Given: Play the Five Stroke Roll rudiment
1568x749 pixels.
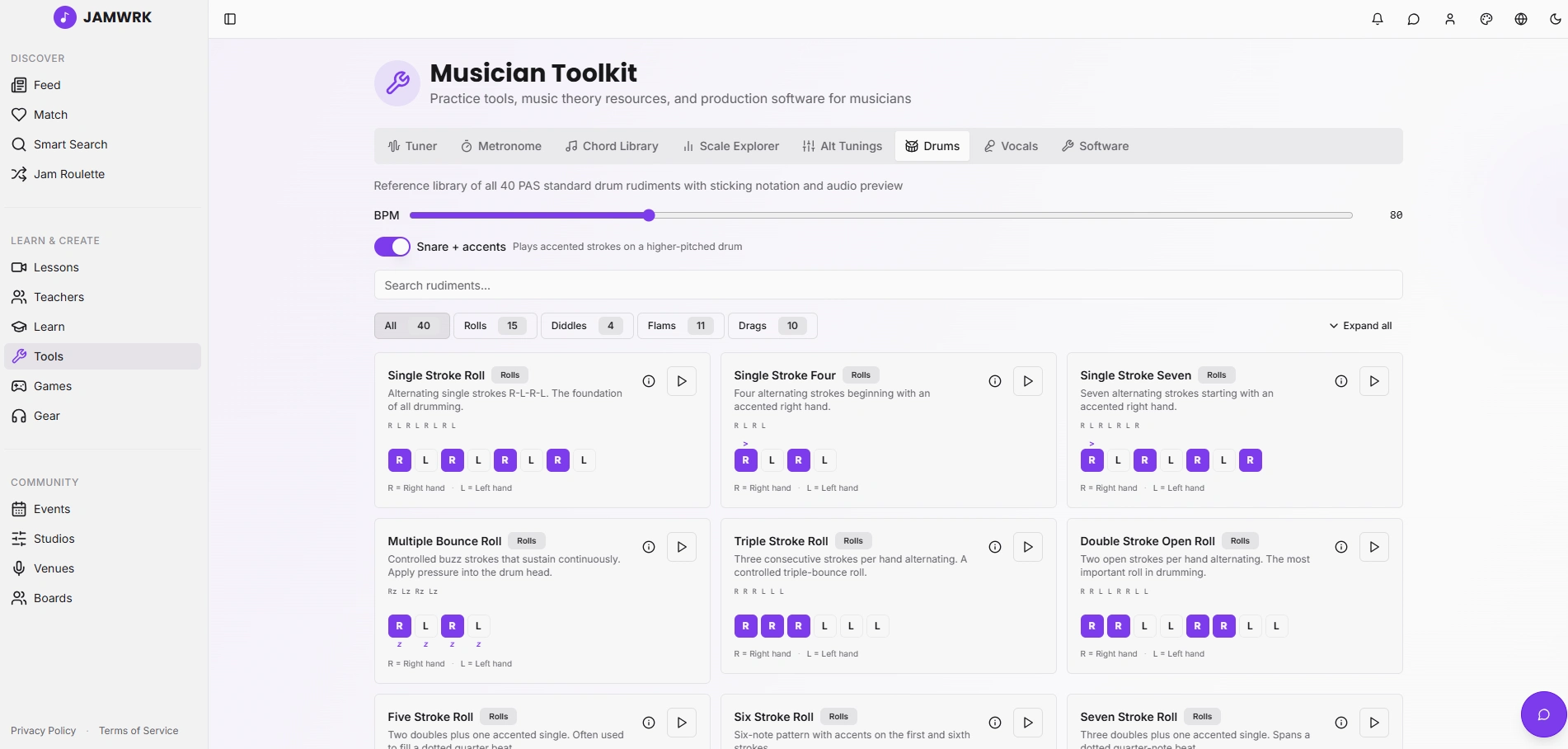Looking at the screenshot, I should [x=682, y=723].
